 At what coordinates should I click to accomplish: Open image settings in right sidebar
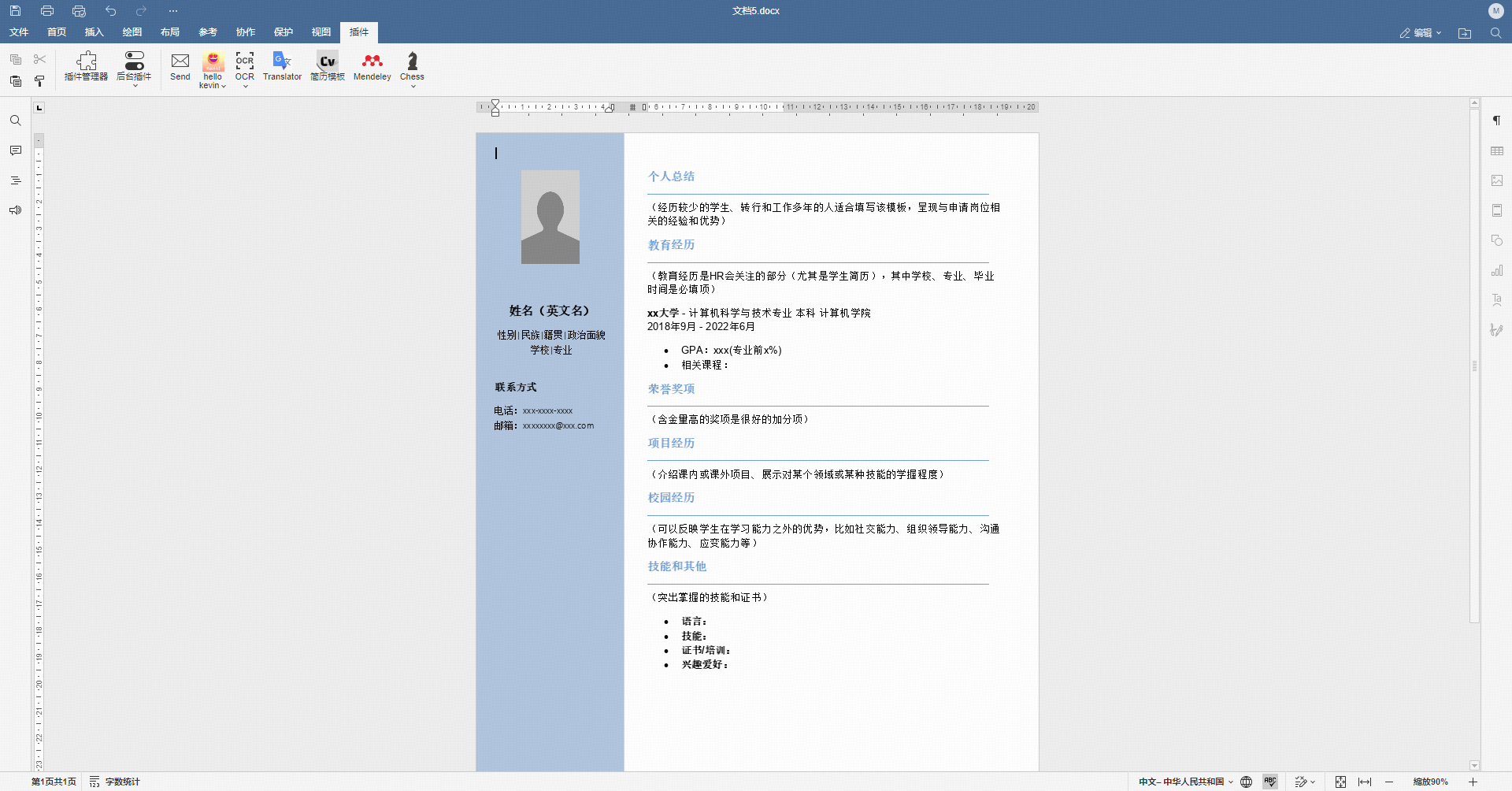click(x=1497, y=180)
